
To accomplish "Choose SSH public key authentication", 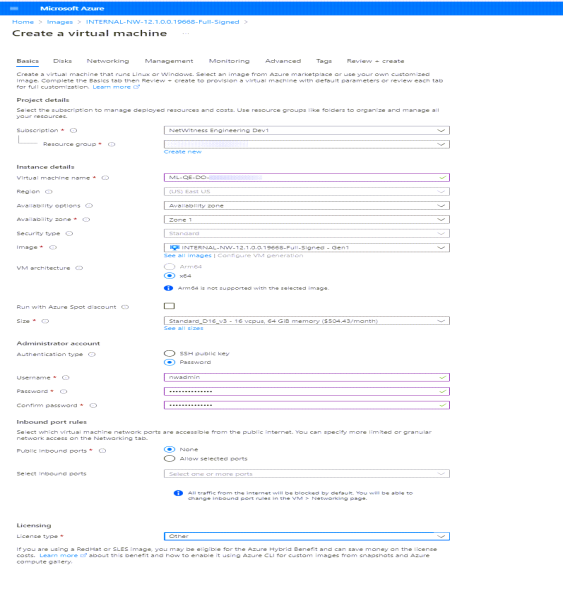I will (x=170, y=353).
